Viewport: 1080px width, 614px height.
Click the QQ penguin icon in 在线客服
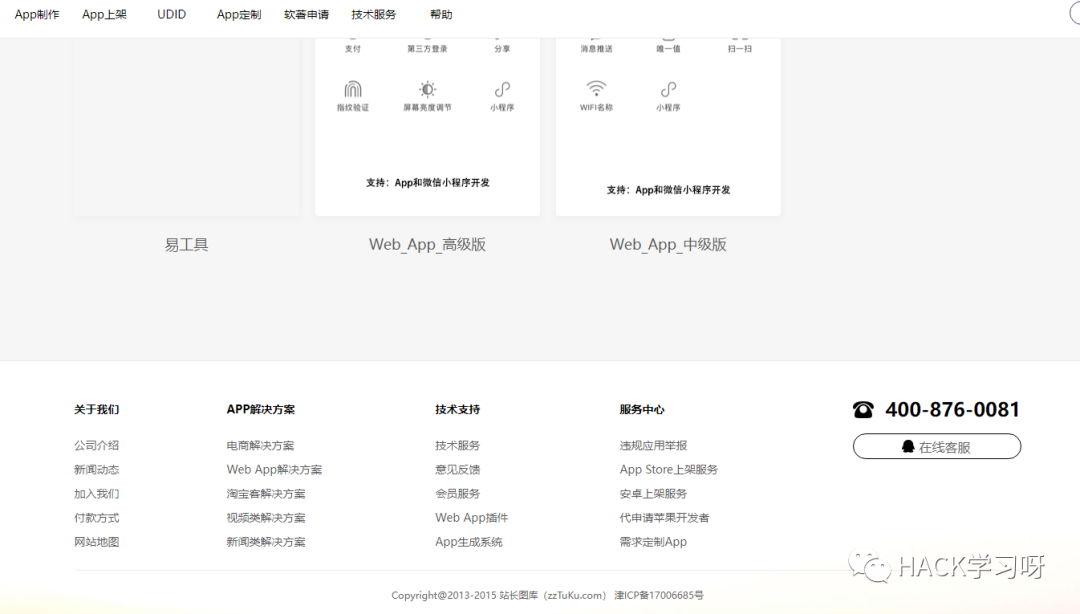tap(908, 447)
